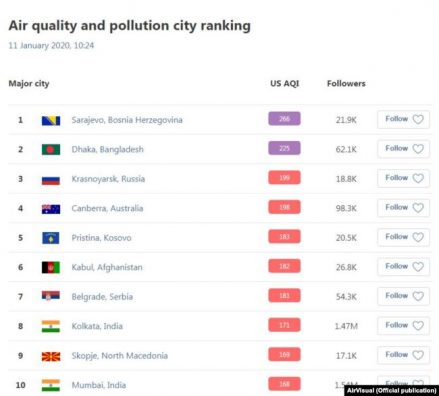Toggle the heart for Sarajevo row

point(418,119)
